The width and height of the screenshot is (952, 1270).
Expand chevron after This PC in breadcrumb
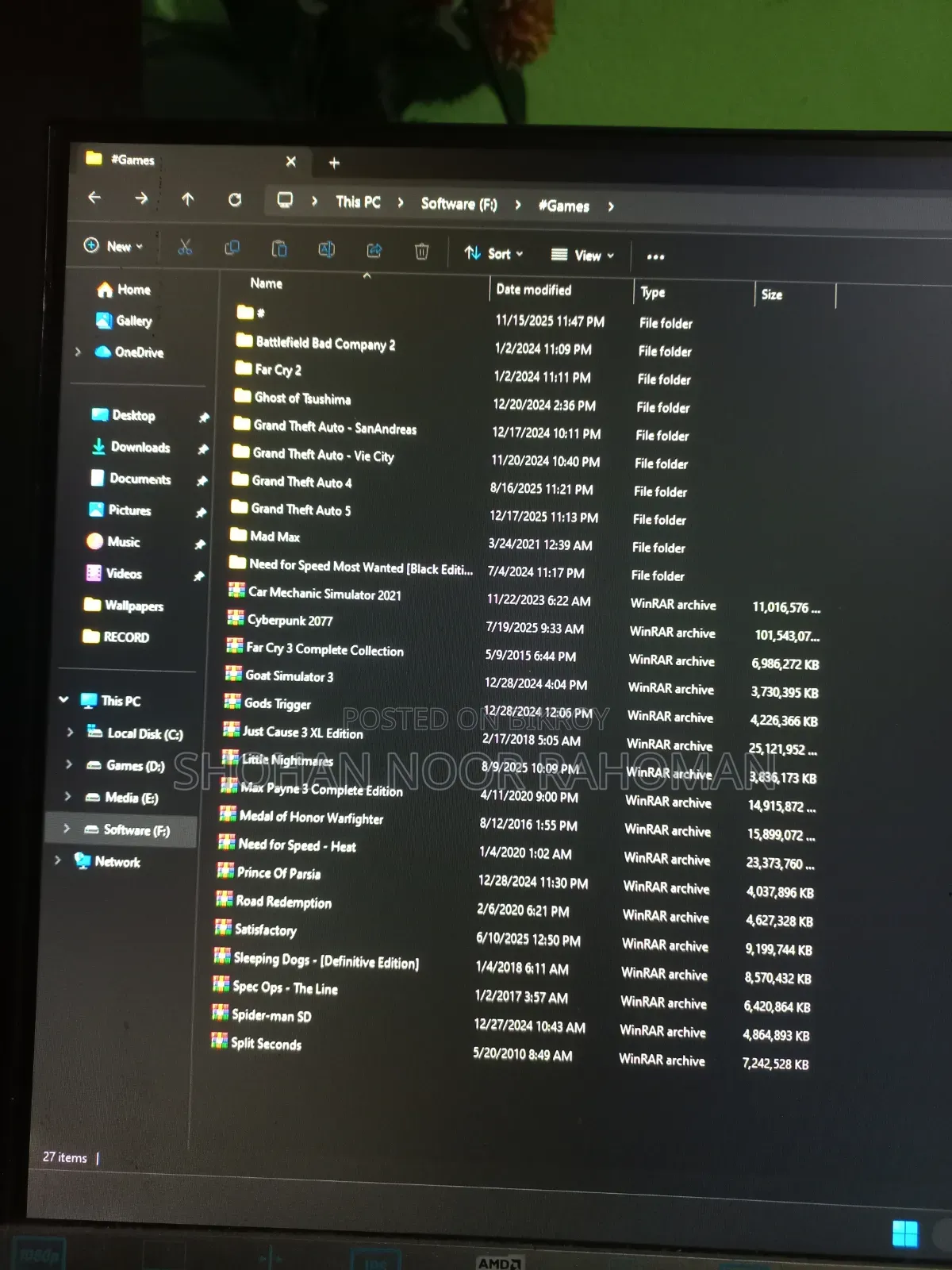pyautogui.click(x=401, y=203)
